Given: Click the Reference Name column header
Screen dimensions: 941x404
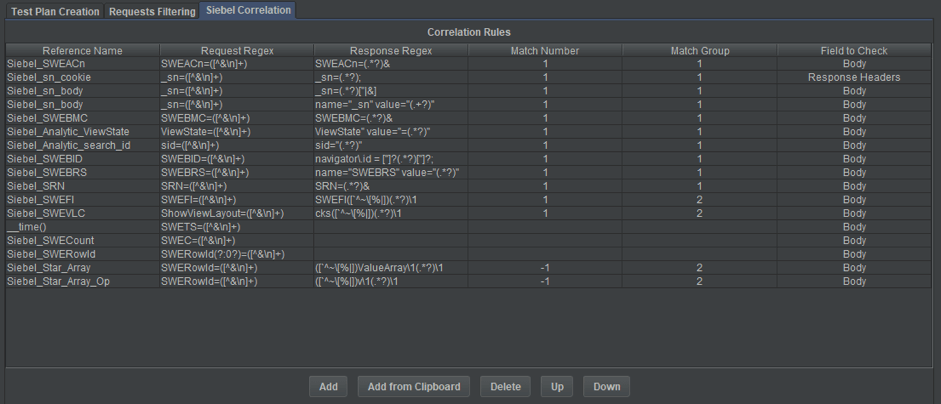Looking at the screenshot, I should pos(83,50).
